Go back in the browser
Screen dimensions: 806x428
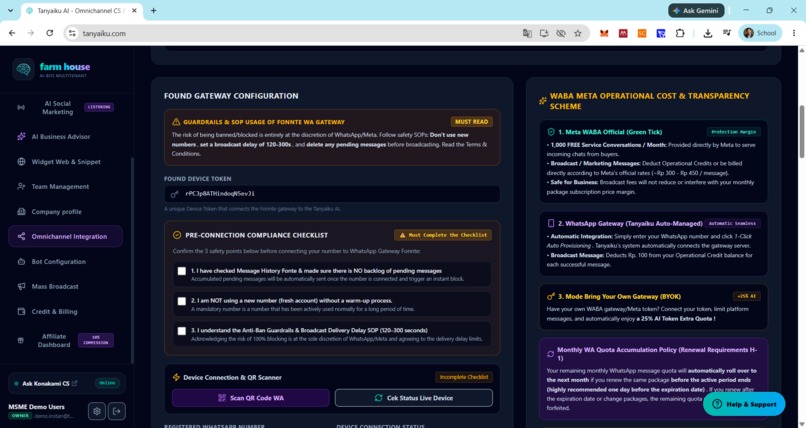12,33
